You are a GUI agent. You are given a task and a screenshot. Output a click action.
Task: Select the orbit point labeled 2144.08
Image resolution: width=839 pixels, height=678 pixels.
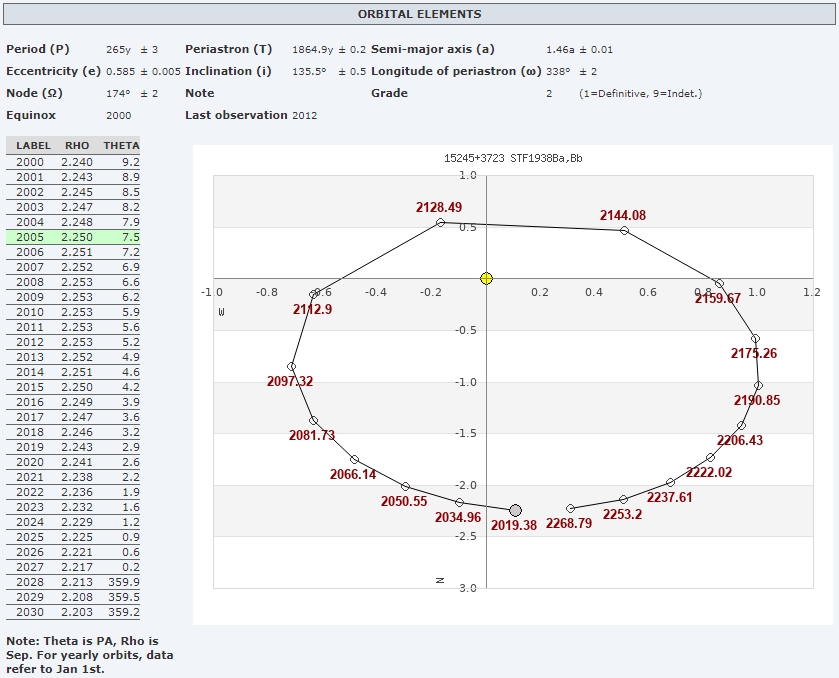pos(624,231)
